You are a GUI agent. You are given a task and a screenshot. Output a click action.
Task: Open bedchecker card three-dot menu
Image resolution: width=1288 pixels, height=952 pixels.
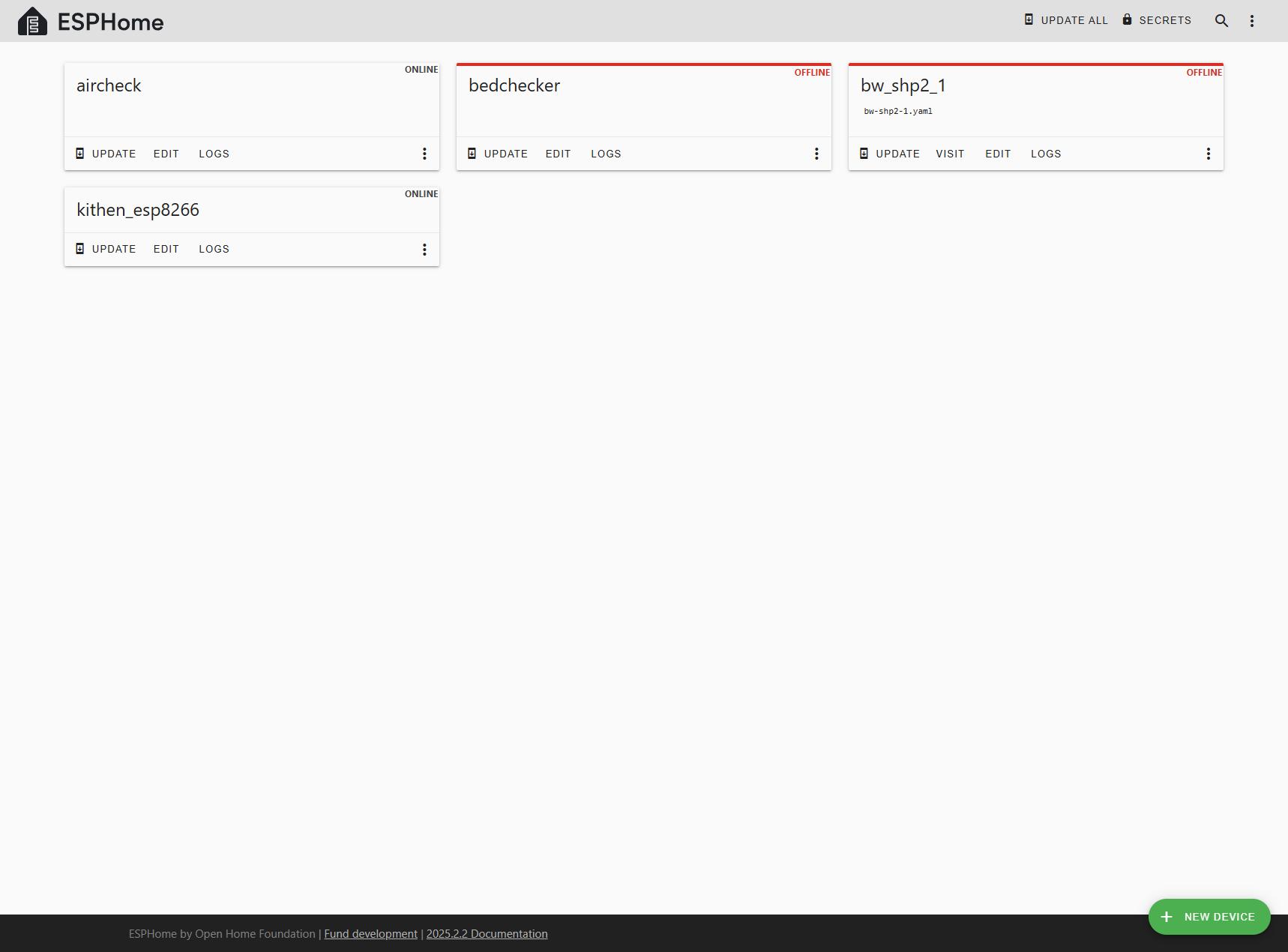tap(816, 154)
